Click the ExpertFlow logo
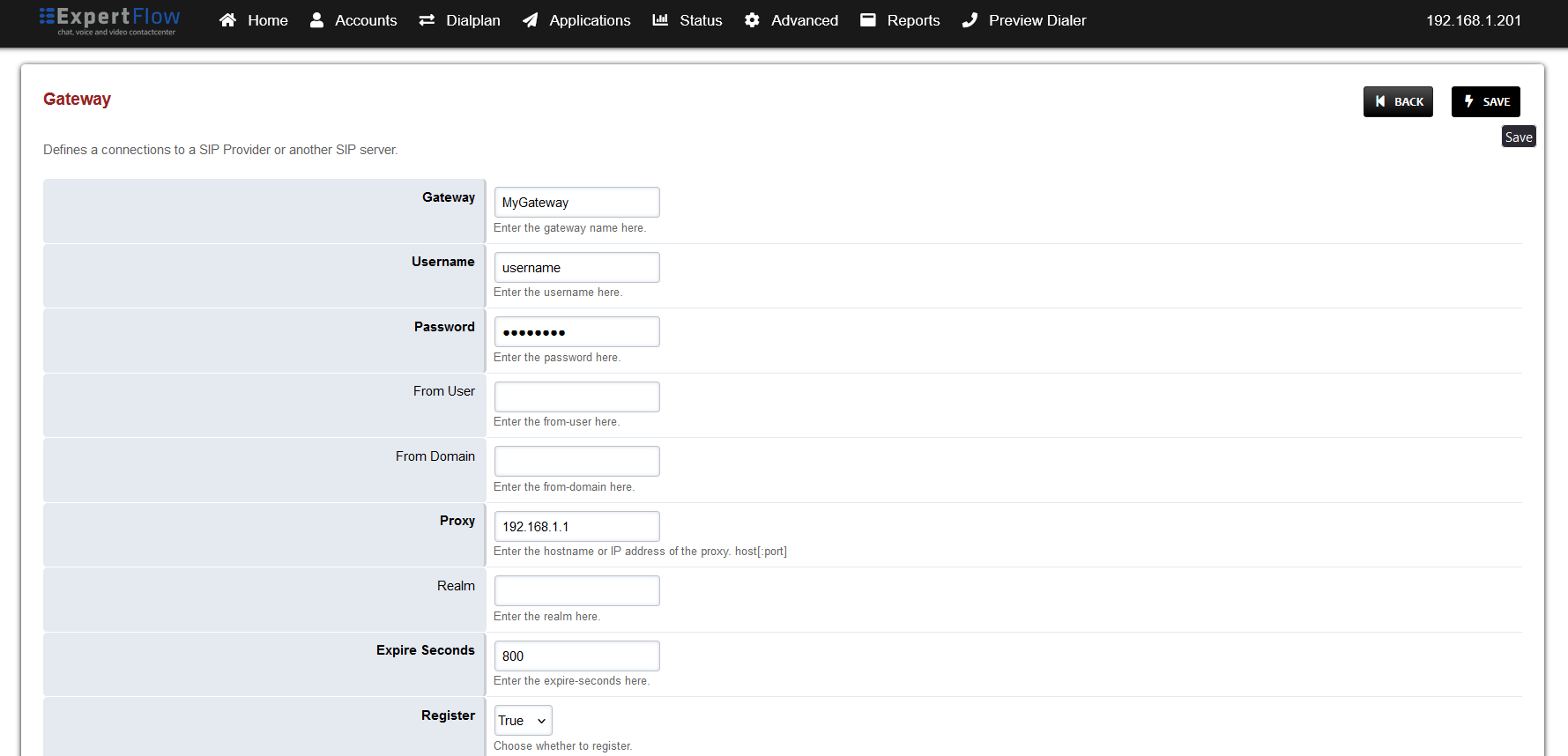Viewport: 1568px width, 756px height. 109,20
